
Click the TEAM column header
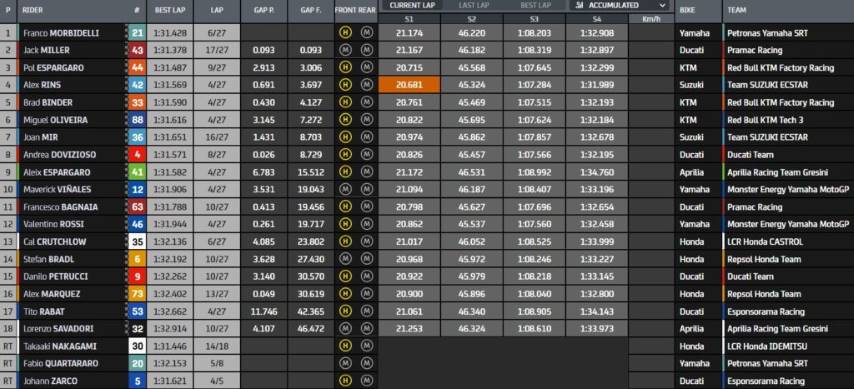click(x=736, y=10)
